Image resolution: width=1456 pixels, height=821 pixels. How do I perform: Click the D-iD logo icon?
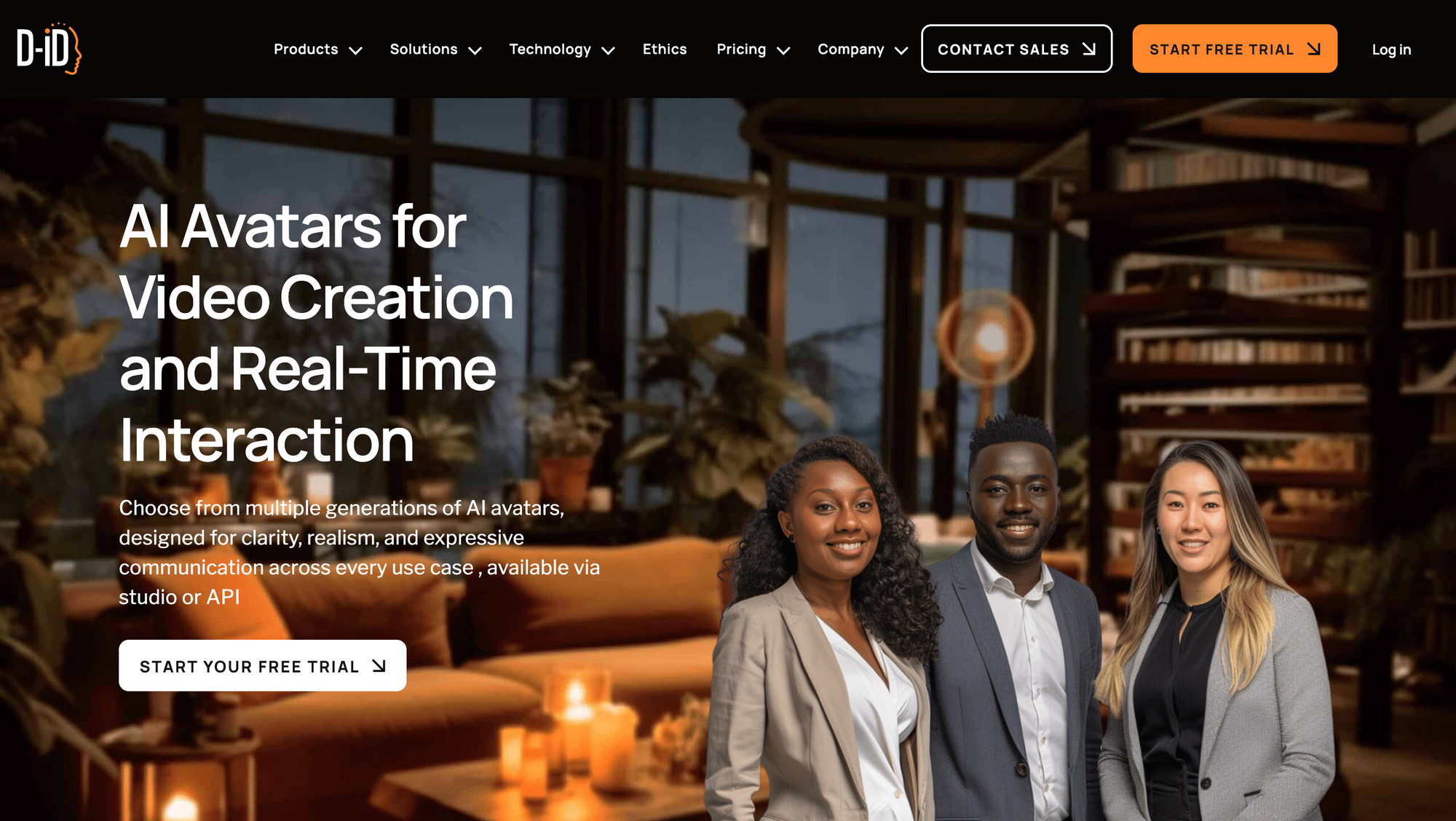pos(49,49)
